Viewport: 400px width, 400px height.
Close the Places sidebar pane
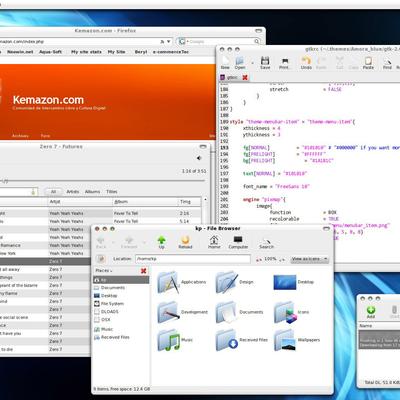click(144, 271)
